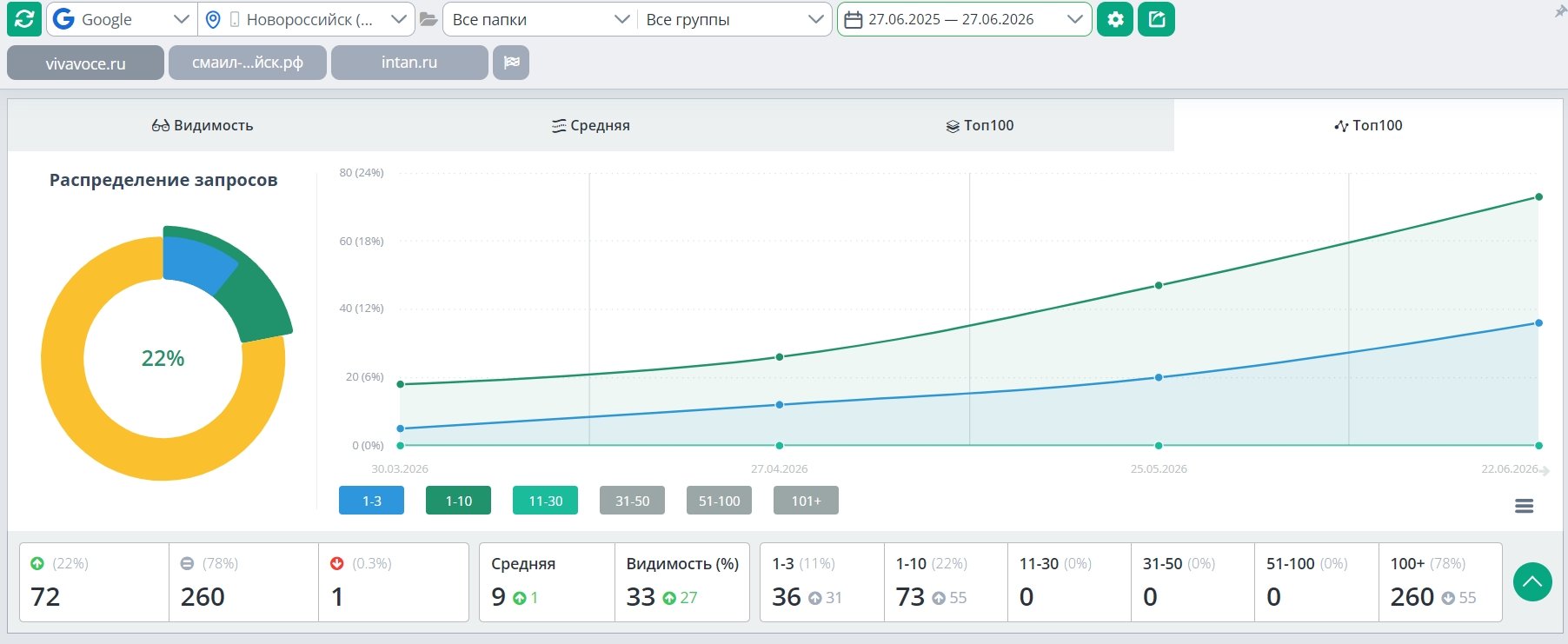The height and width of the screenshot is (644, 1568).
Task: Switch to the Видимость tab
Action: point(202,125)
